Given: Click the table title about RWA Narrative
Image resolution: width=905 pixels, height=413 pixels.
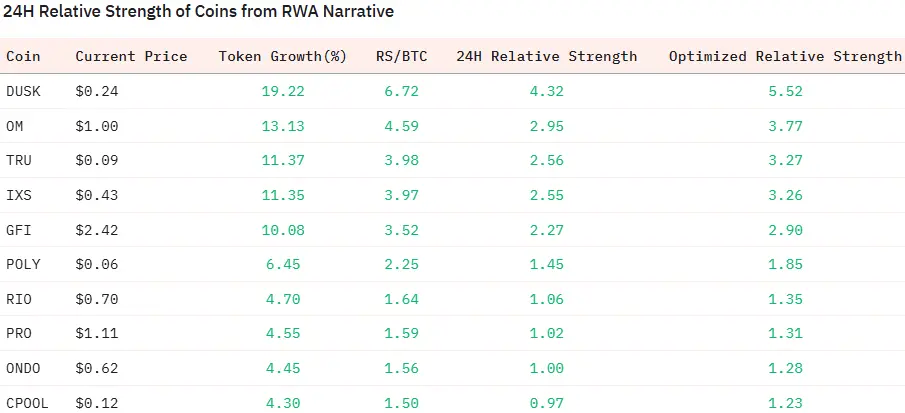Looking at the screenshot, I should [199, 13].
